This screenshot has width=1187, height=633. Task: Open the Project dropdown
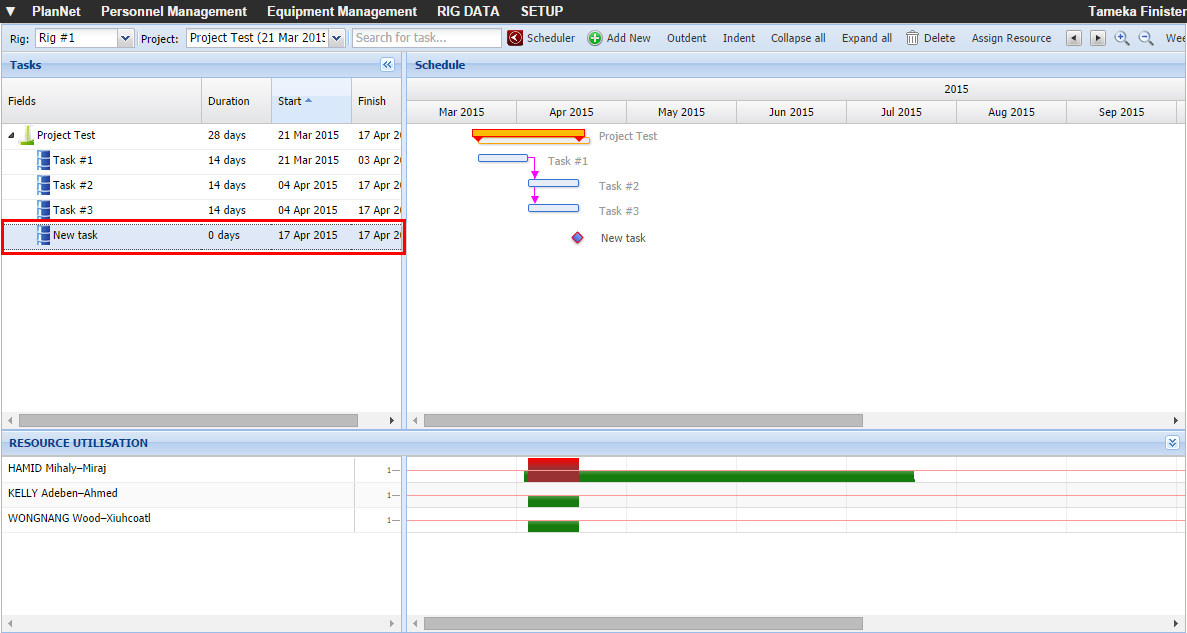[336, 38]
